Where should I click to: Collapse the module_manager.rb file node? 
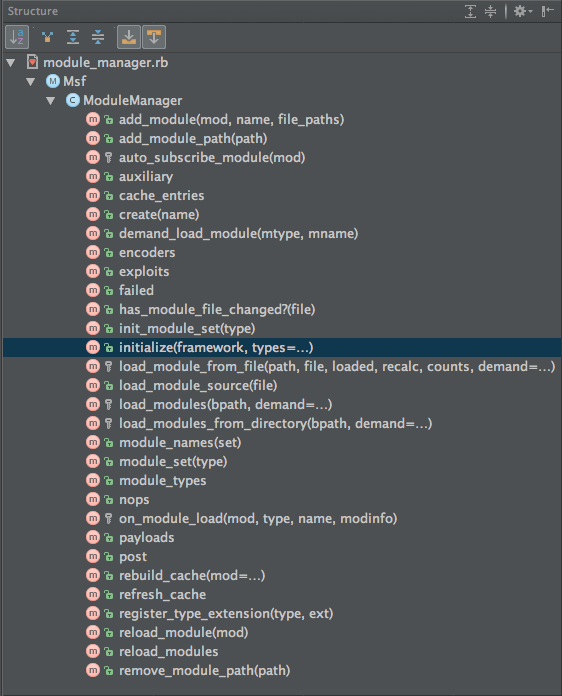tap(11, 63)
